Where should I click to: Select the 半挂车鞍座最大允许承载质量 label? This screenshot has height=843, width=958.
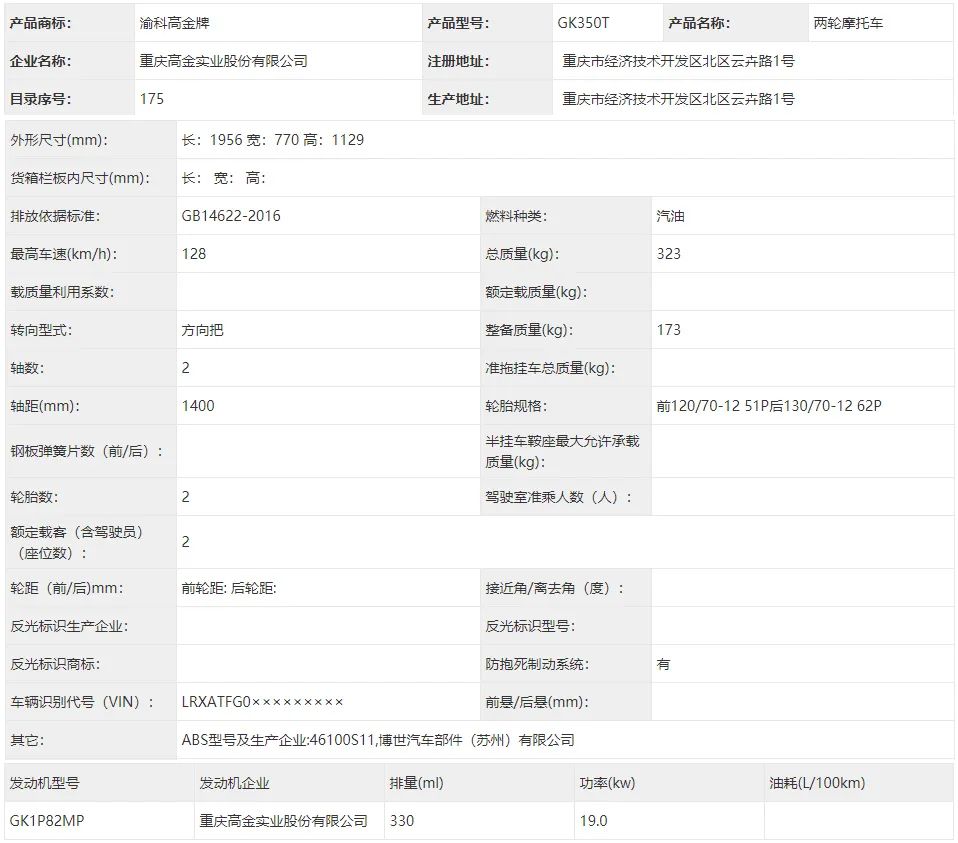tap(562, 451)
